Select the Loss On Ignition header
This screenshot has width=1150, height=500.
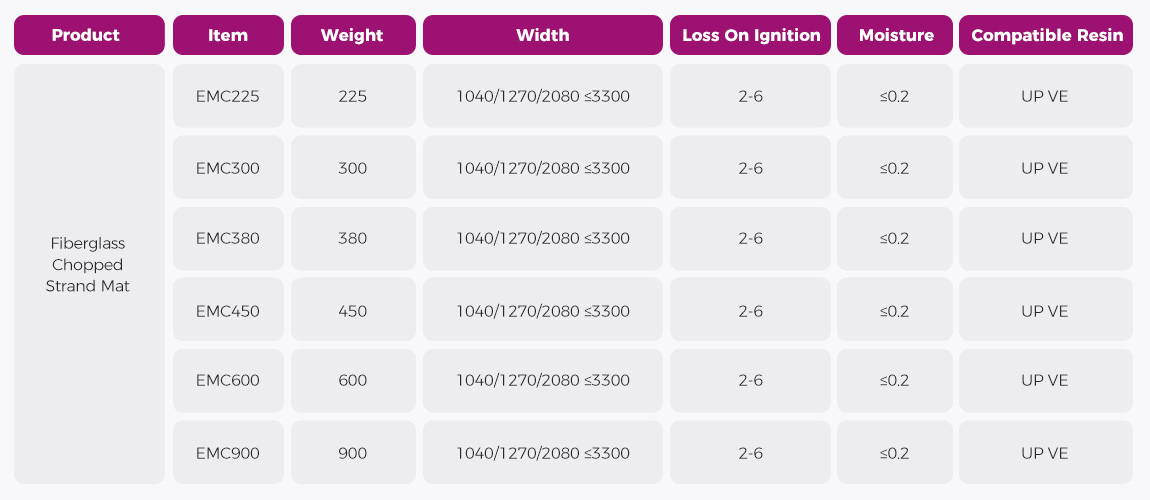[751, 35]
